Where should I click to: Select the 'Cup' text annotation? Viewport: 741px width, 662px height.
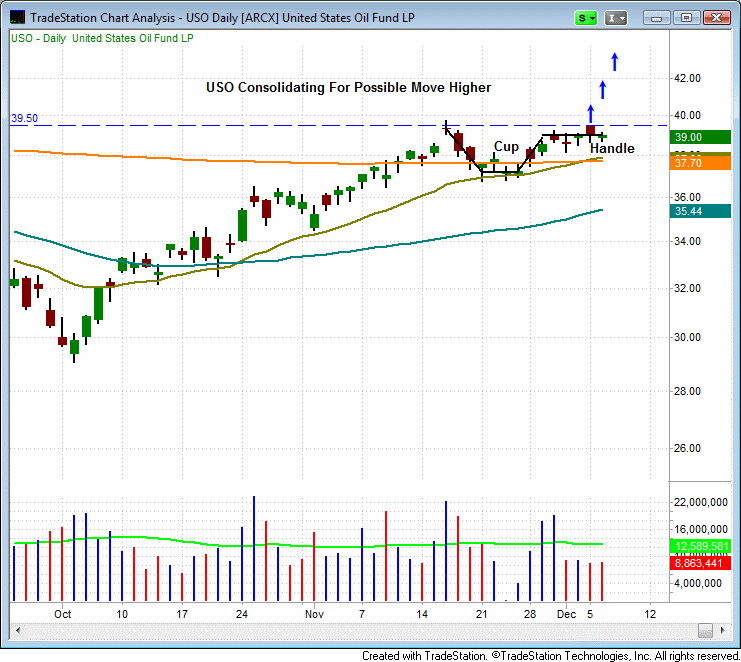(506, 147)
